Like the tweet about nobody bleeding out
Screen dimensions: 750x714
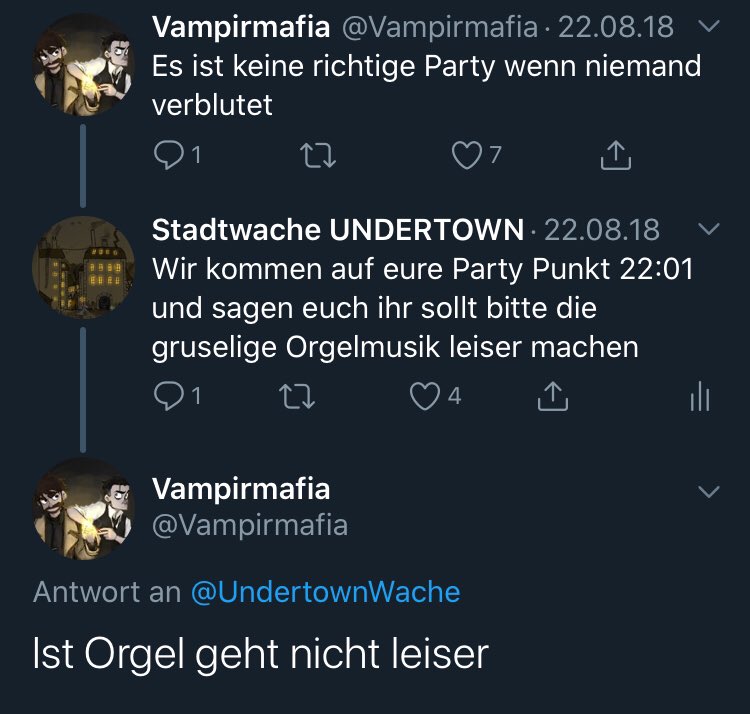(x=466, y=156)
